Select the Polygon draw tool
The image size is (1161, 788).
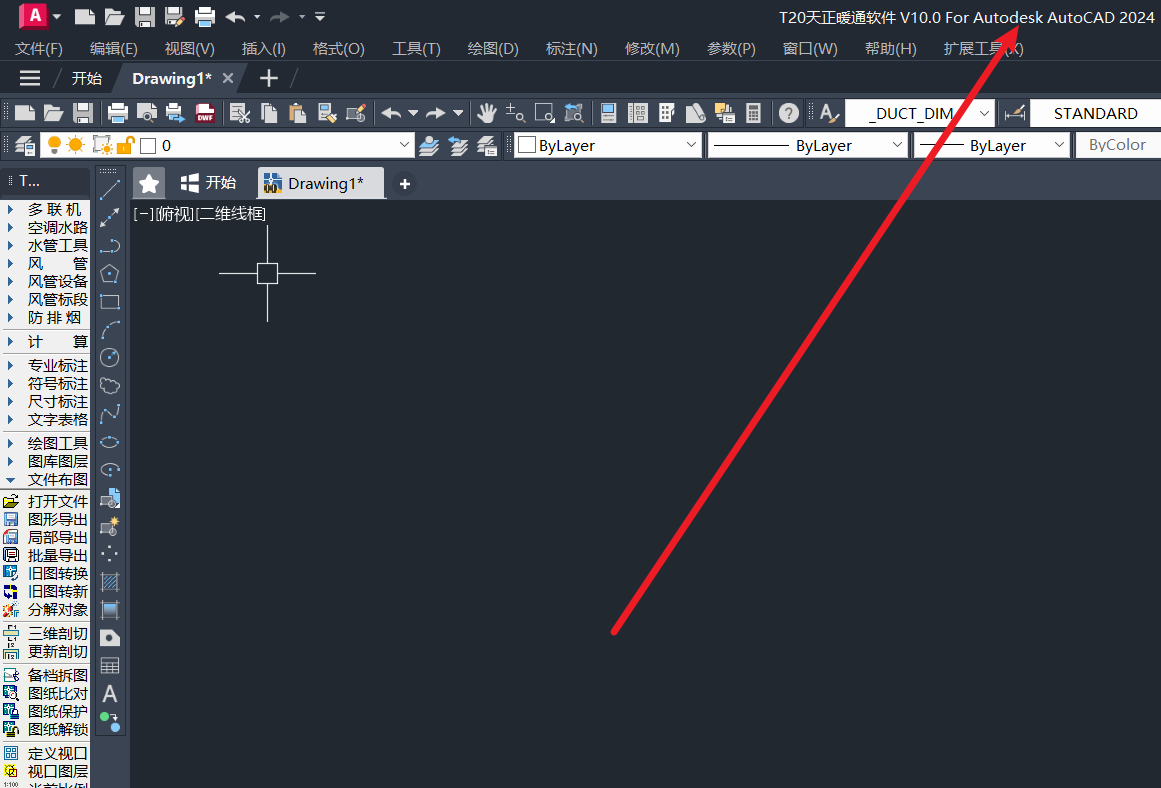tap(110, 273)
